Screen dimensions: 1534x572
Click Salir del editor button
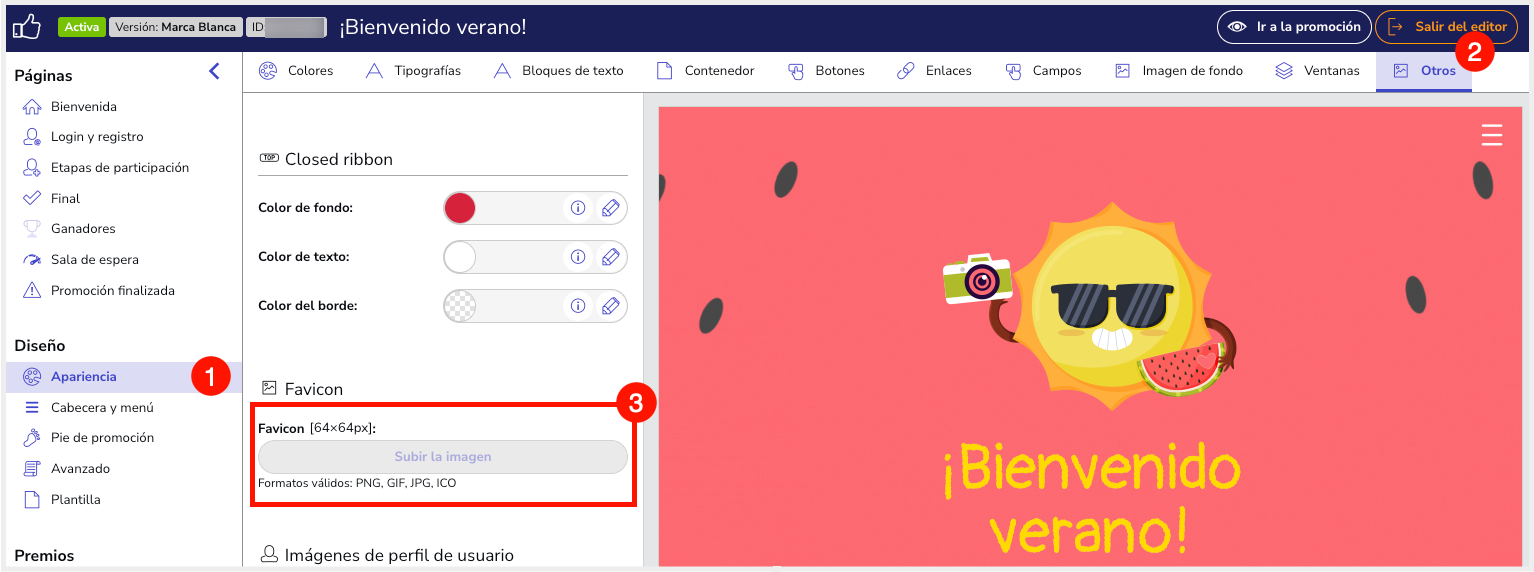[x=1446, y=27]
